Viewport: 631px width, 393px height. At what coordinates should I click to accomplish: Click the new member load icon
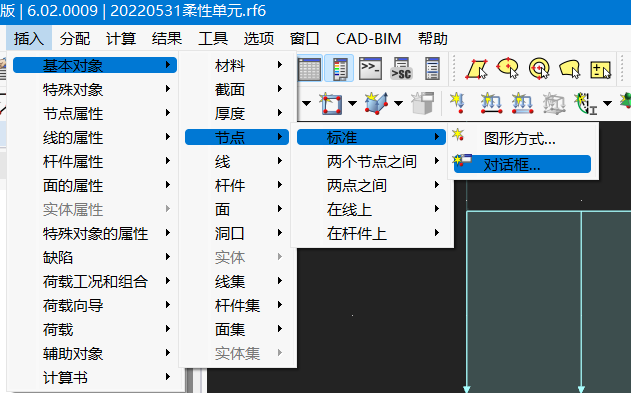pos(491,103)
